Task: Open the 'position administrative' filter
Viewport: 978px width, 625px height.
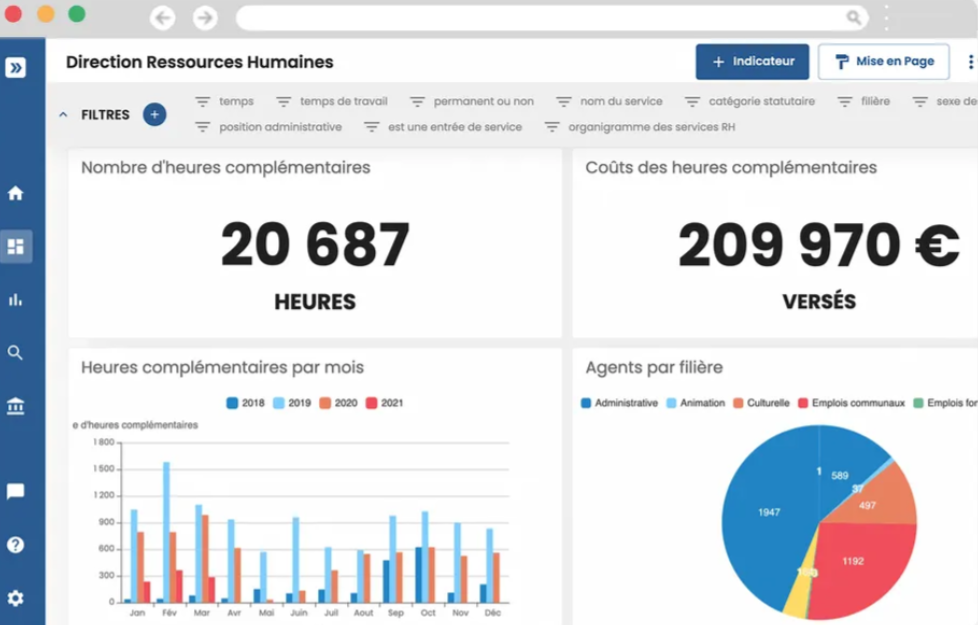Action: (269, 127)
